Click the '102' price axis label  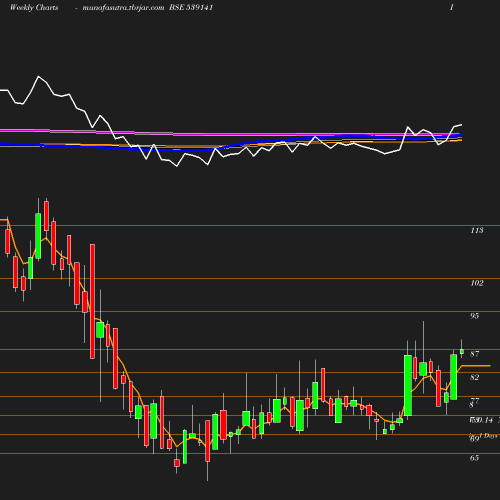[477, 283]
